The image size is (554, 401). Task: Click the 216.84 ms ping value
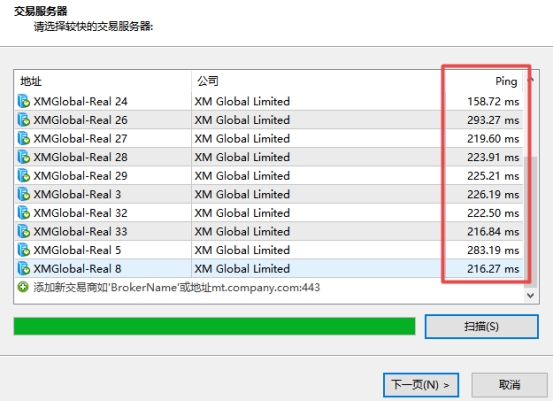coord(493,231)
